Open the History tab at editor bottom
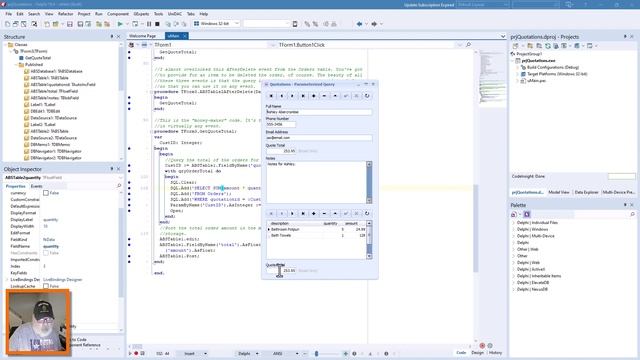Image resolution: width=640 pixels, height=360 pixels. [x=495, y=353]
